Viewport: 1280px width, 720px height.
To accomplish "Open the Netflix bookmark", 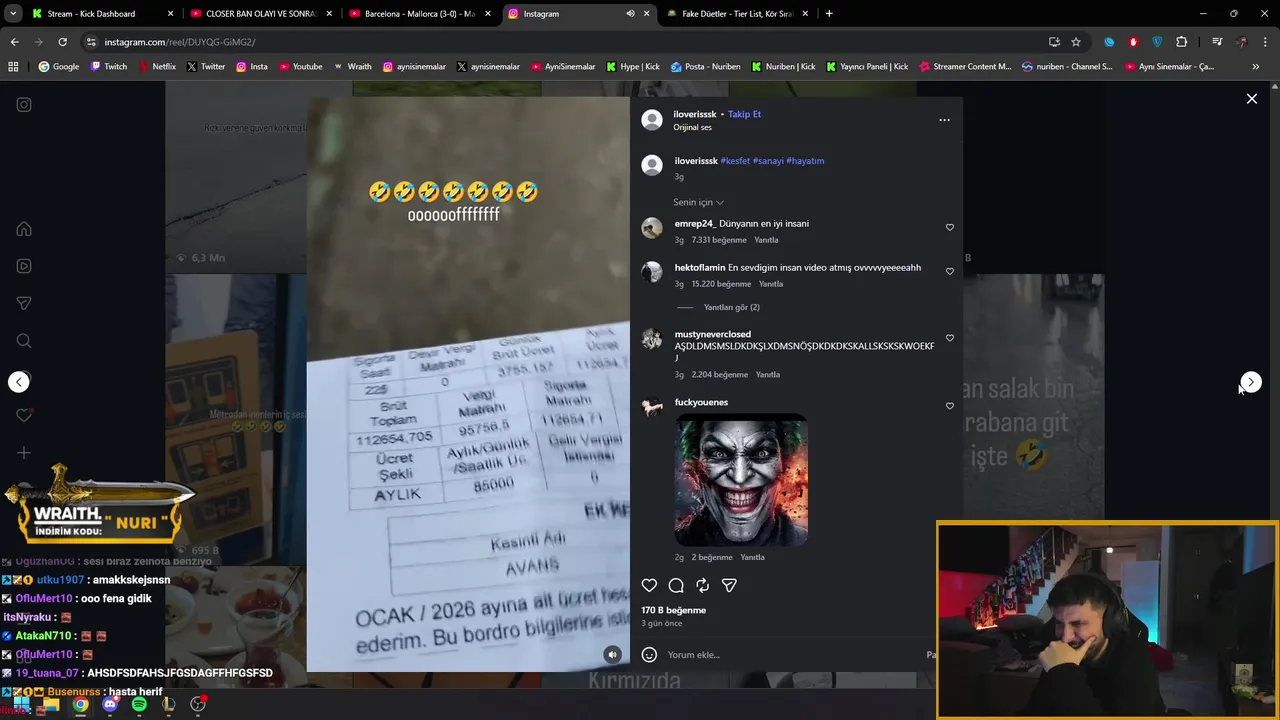I will tap(157, 67).
